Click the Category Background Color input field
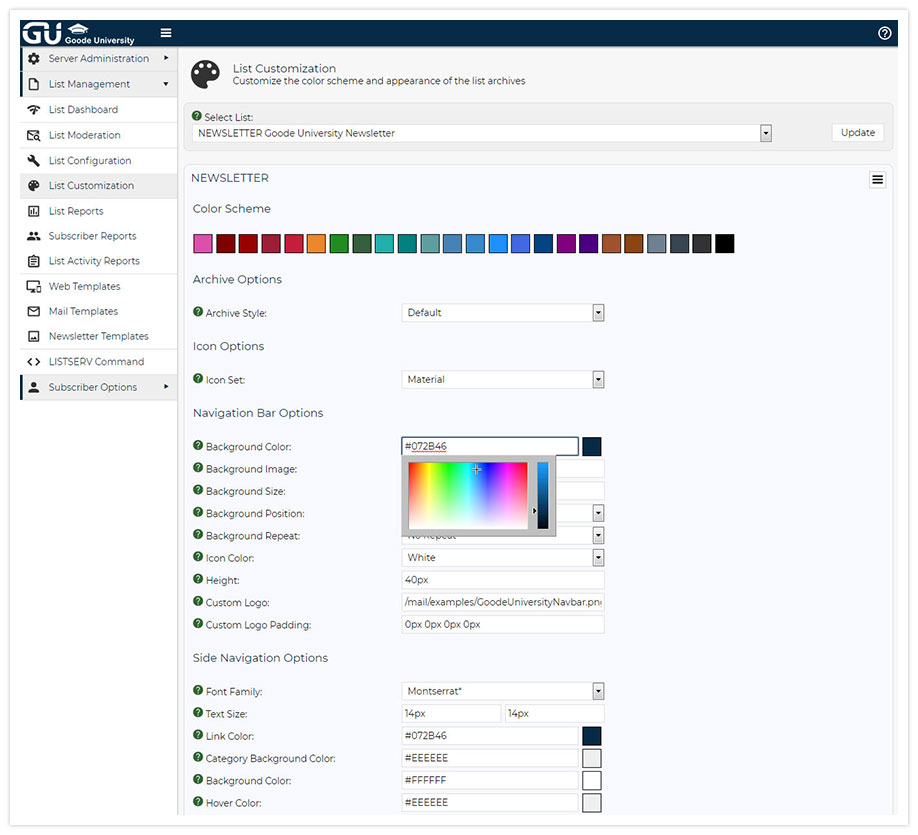 [490, 758]
